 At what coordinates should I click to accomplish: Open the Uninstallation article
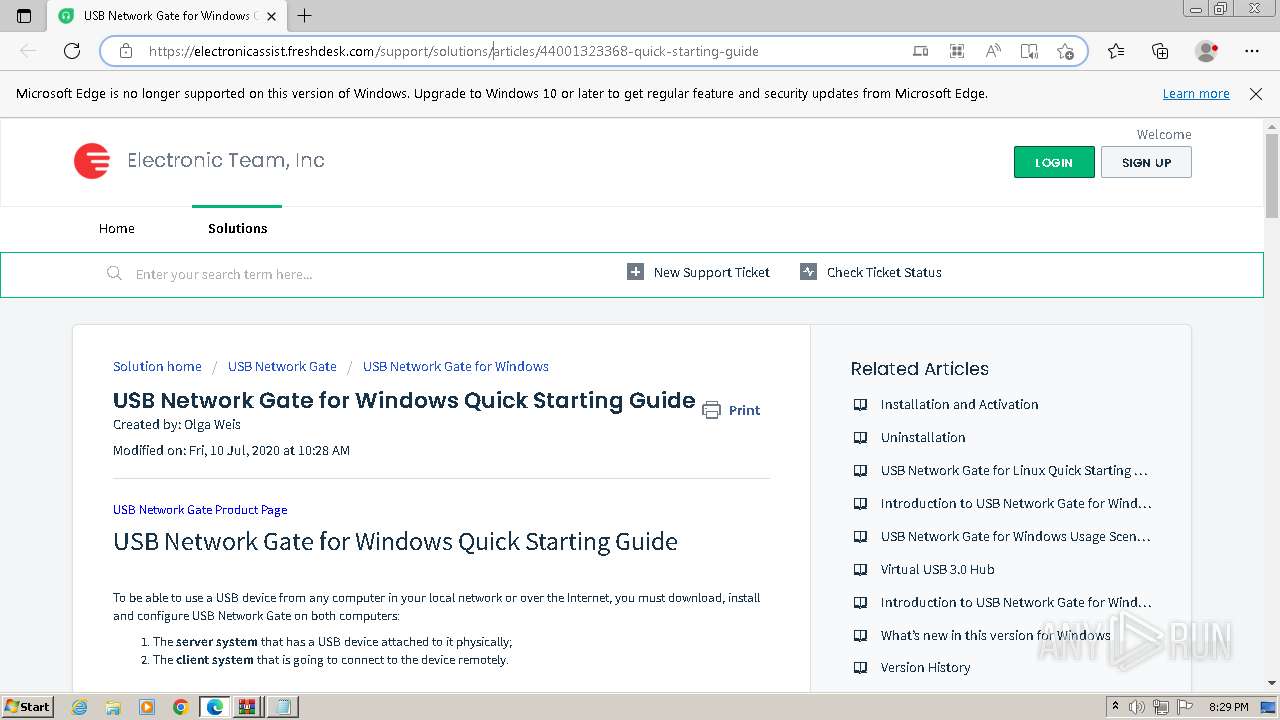pos(923,437)
